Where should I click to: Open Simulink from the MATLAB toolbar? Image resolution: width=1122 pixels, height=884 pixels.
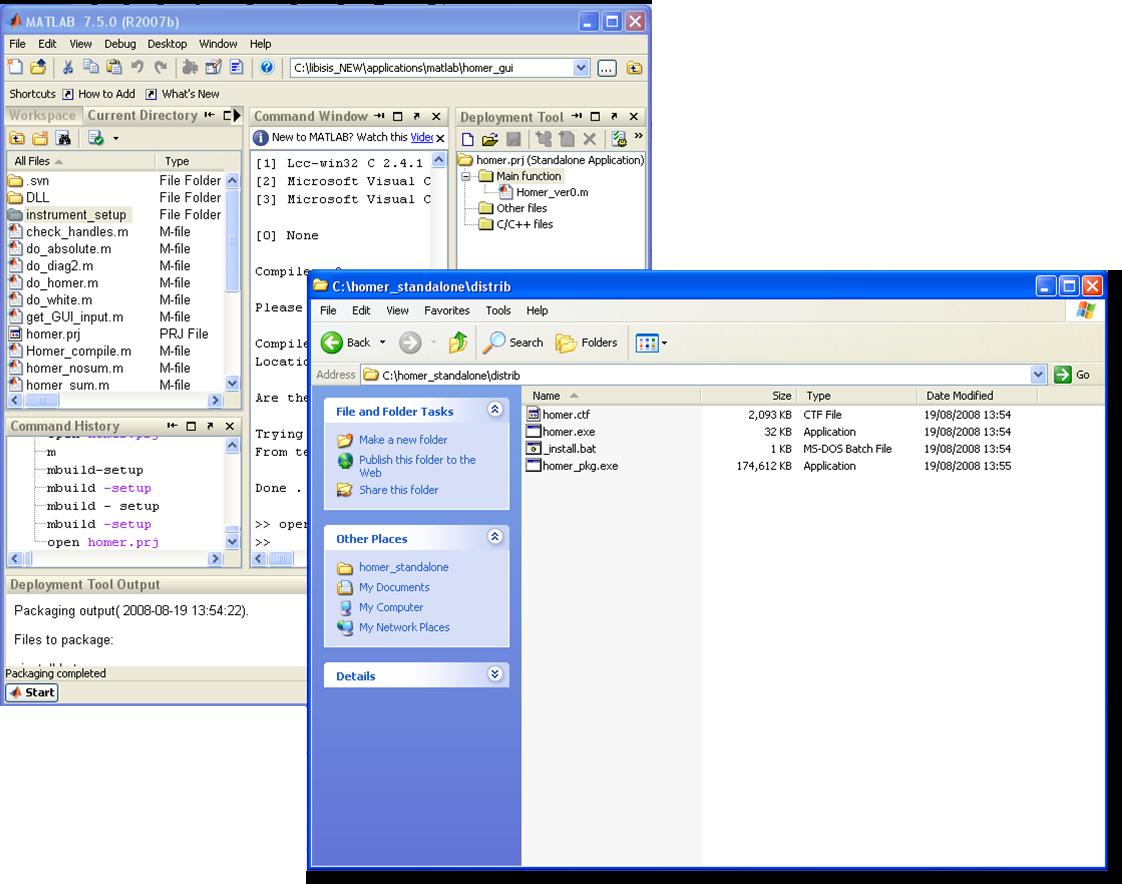pyautogui.click(x=190, y=68)
